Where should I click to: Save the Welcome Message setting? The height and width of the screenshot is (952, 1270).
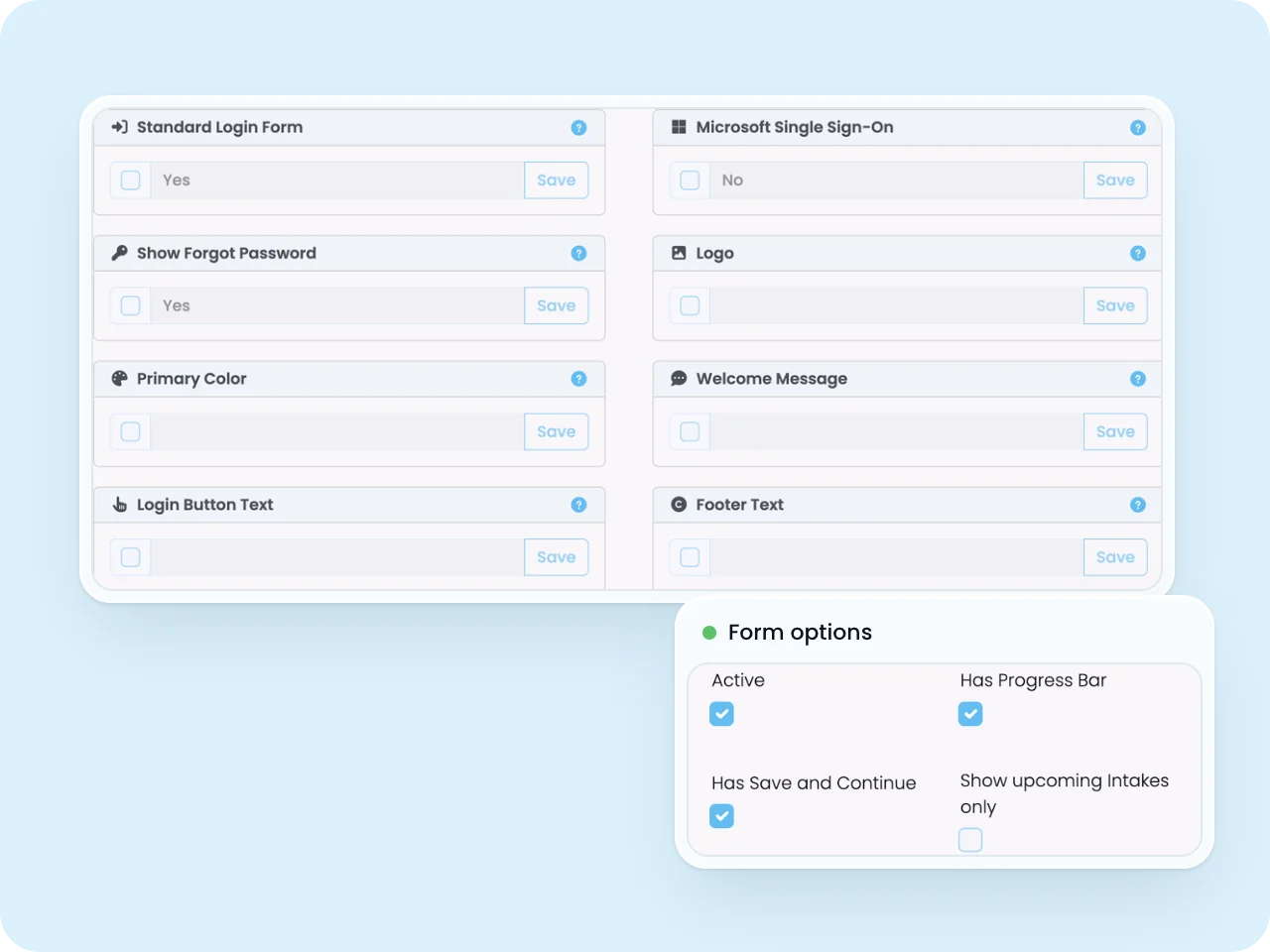(1115, 431)
